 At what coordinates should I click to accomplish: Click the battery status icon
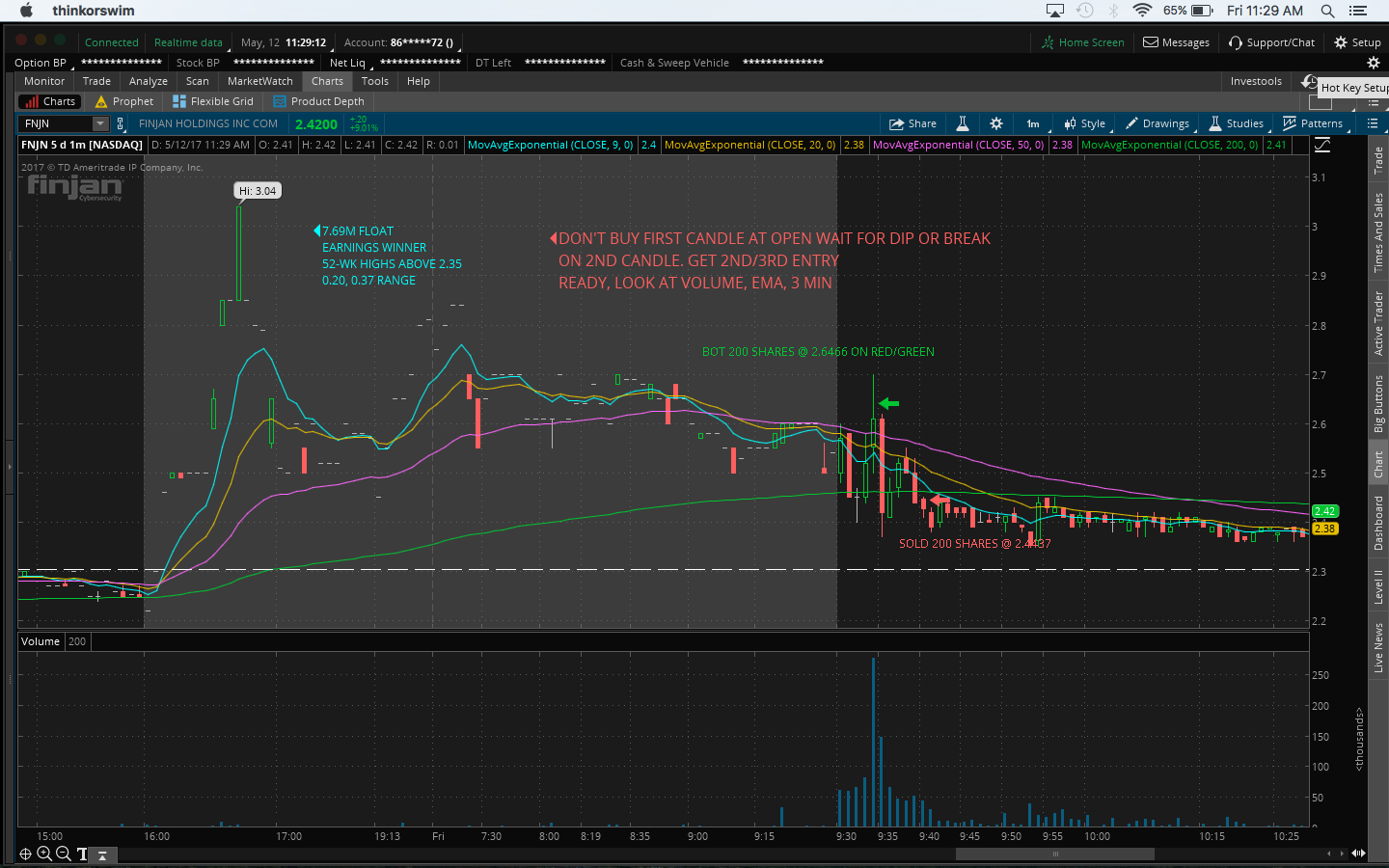pos(1202,11)
